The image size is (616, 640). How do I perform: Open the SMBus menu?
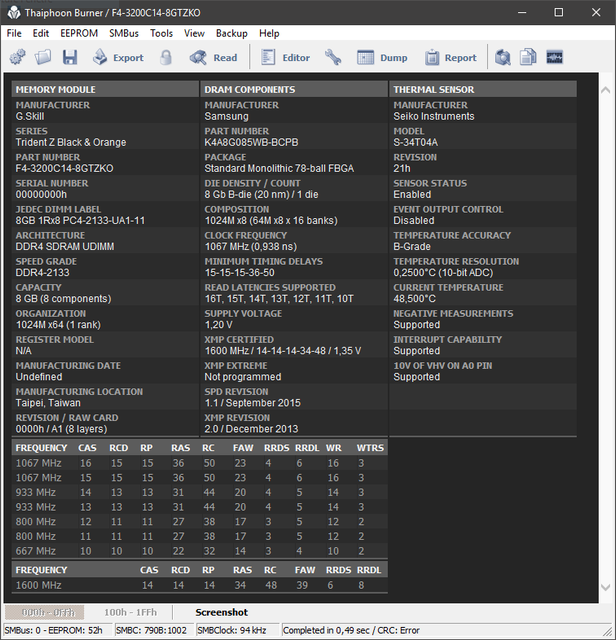click(x=124, y=33)
